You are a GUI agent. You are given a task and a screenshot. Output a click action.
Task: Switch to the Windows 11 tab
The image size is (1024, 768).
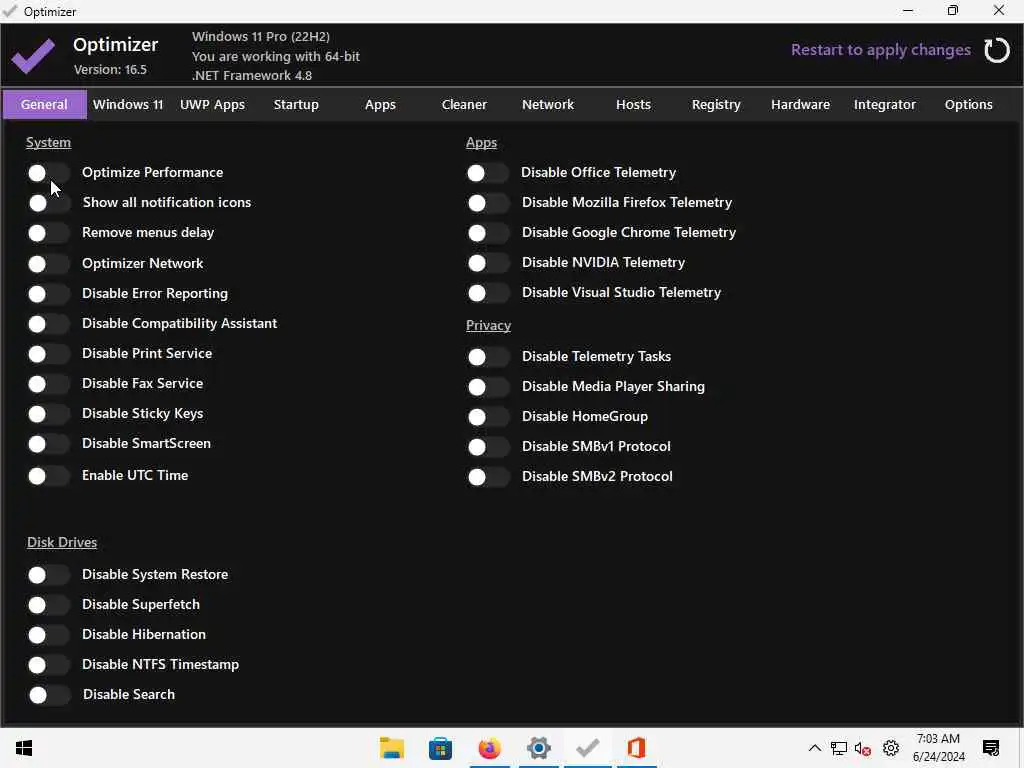point(128,104)
